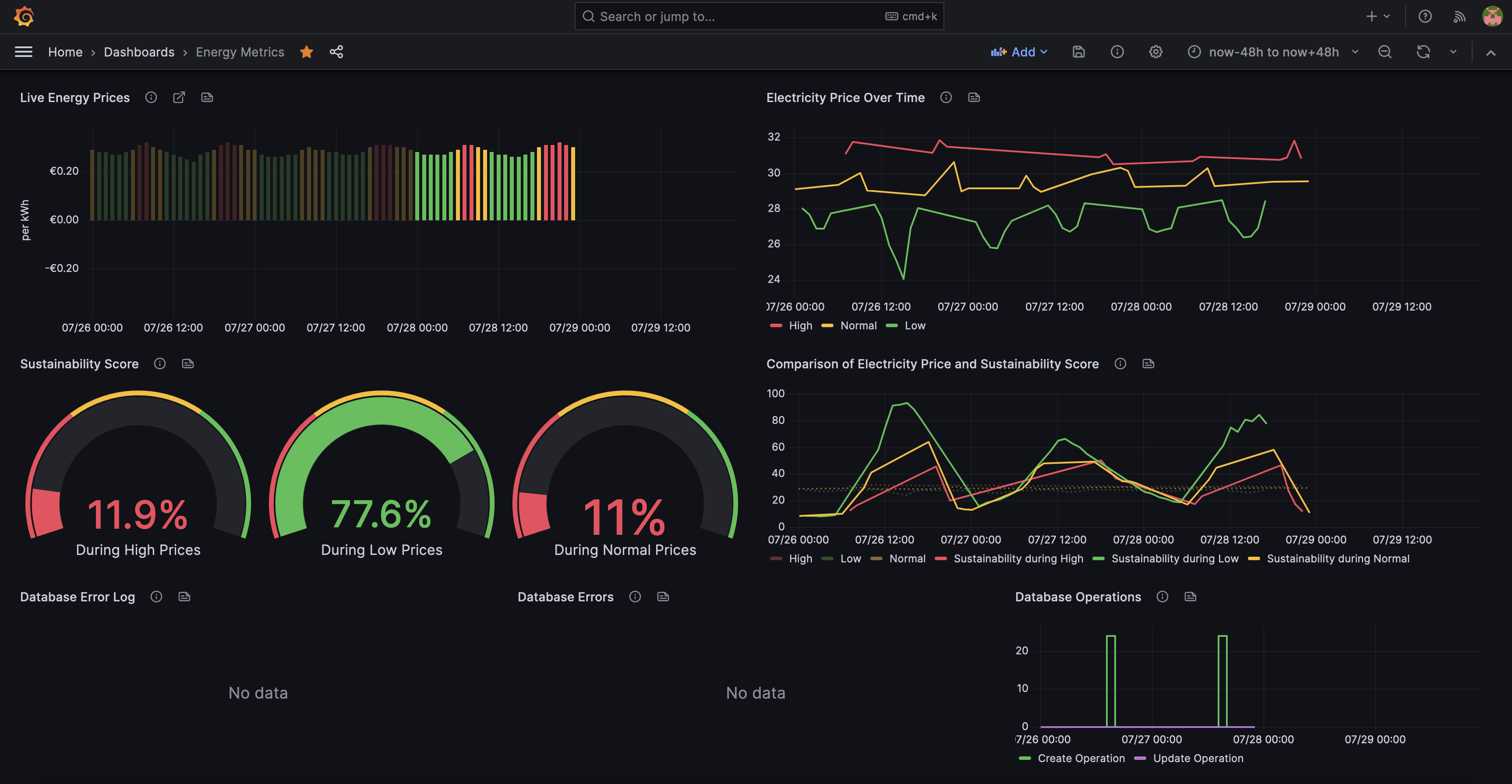
Task: Unstar the Energy Metrics dashboard
Action: (306, 52)
